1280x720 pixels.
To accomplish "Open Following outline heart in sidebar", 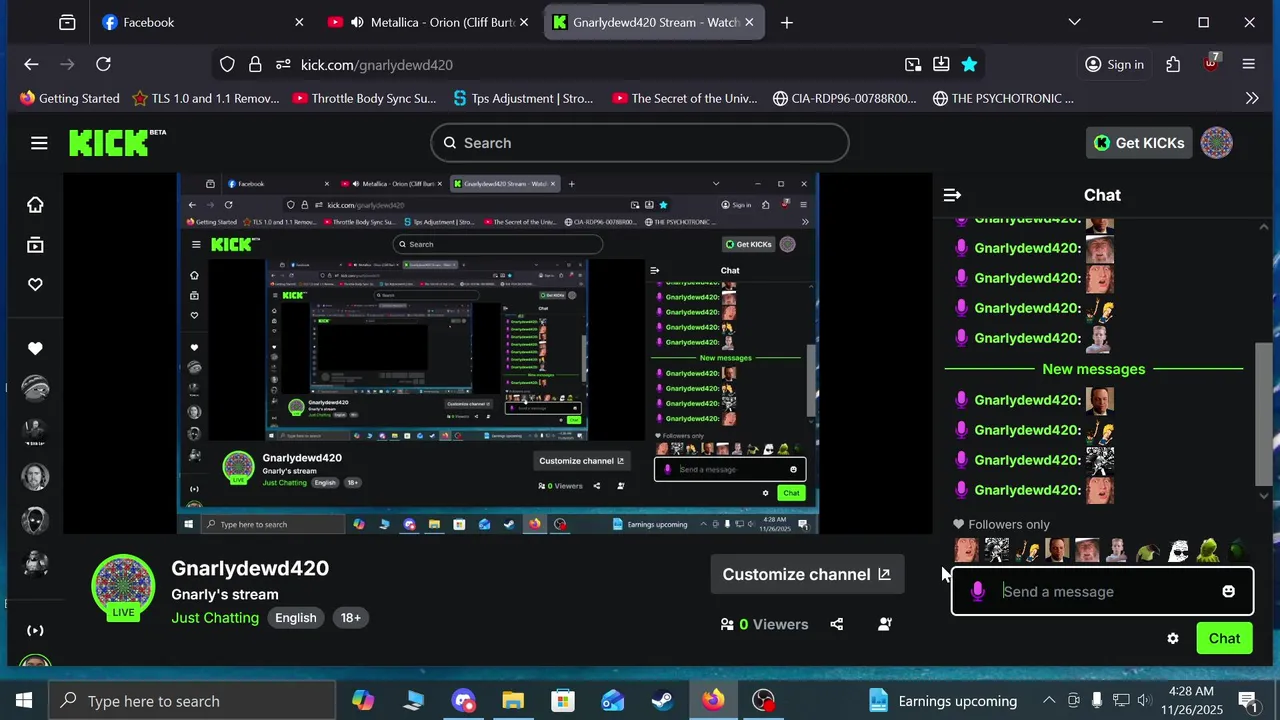I will pos(35,285).
